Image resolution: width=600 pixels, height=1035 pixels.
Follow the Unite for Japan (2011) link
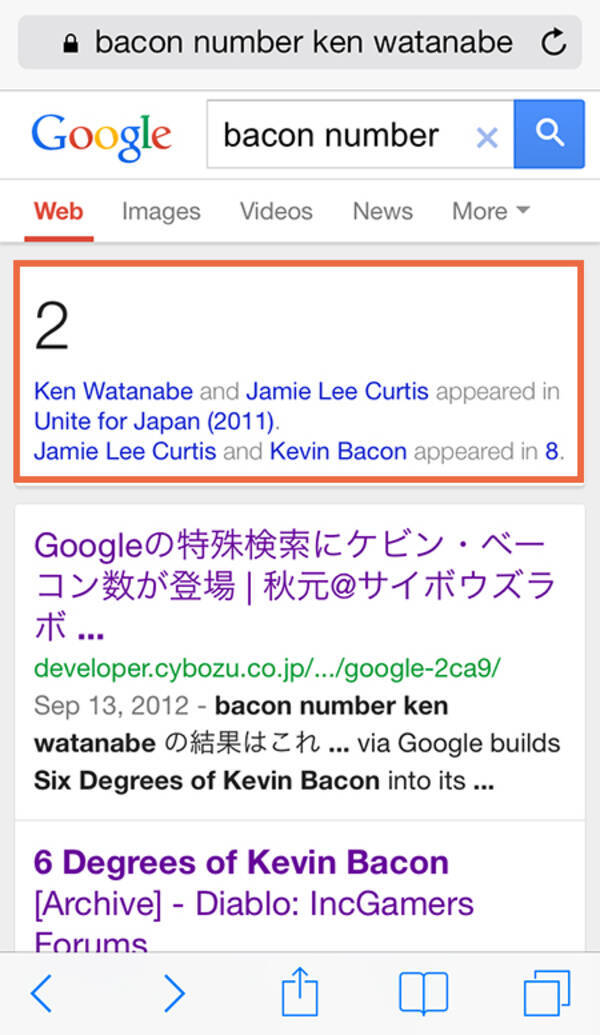pos(155,420)
